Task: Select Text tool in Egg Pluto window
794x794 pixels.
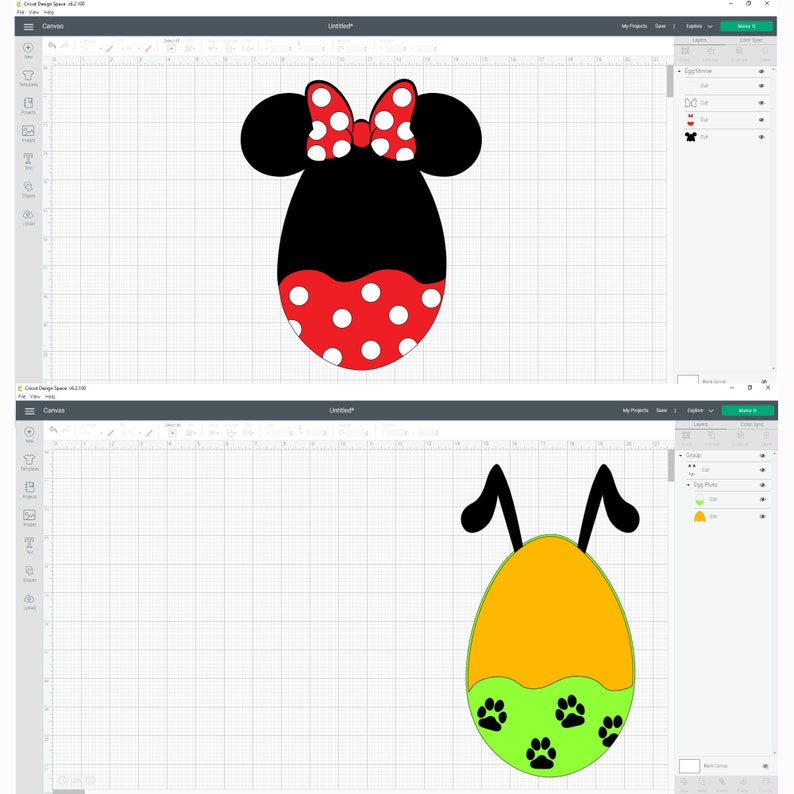Action: pyautogui.click(x=29, y=545)
